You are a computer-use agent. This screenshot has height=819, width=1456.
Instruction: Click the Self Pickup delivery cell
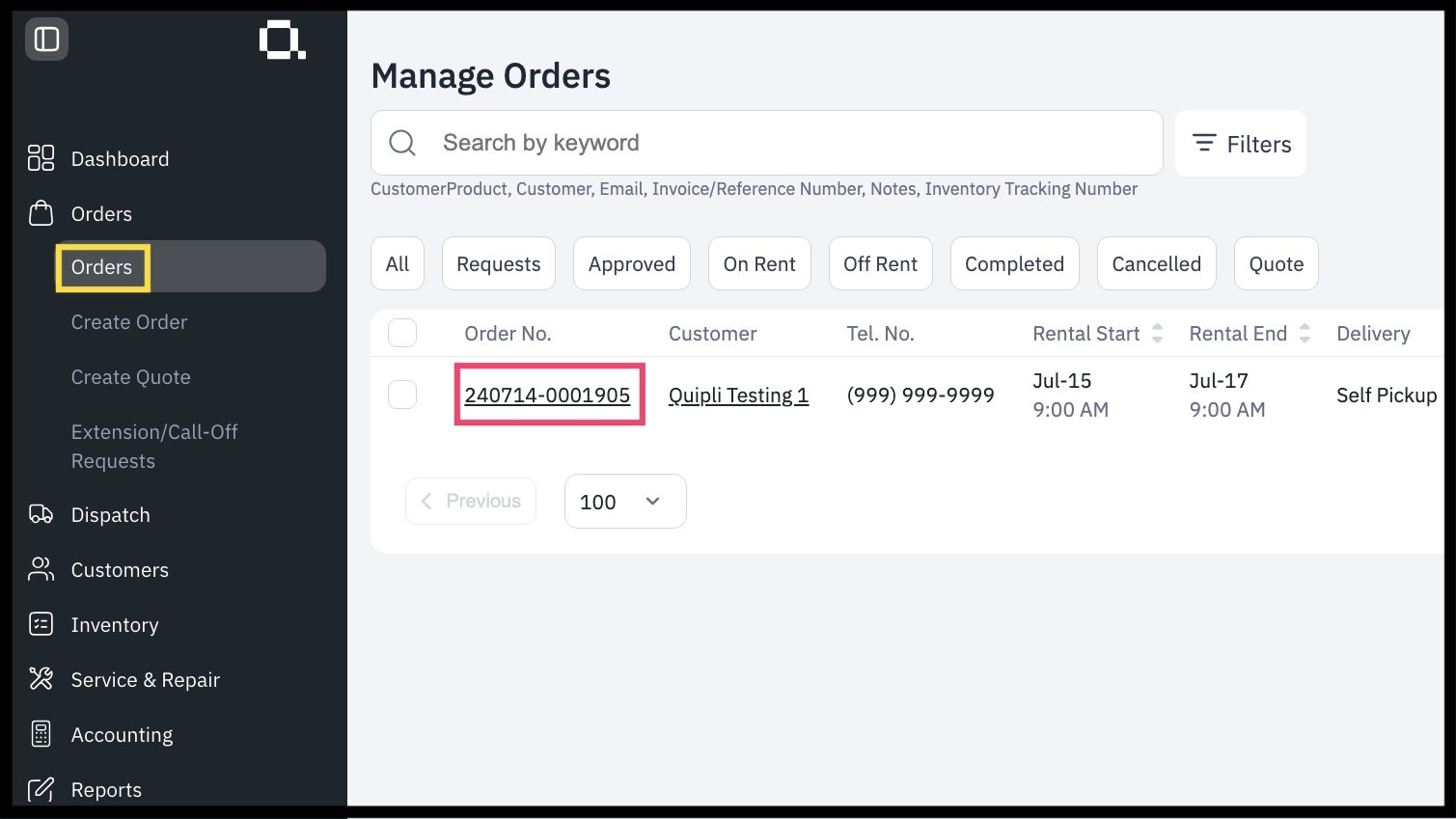pos(1387,395)
